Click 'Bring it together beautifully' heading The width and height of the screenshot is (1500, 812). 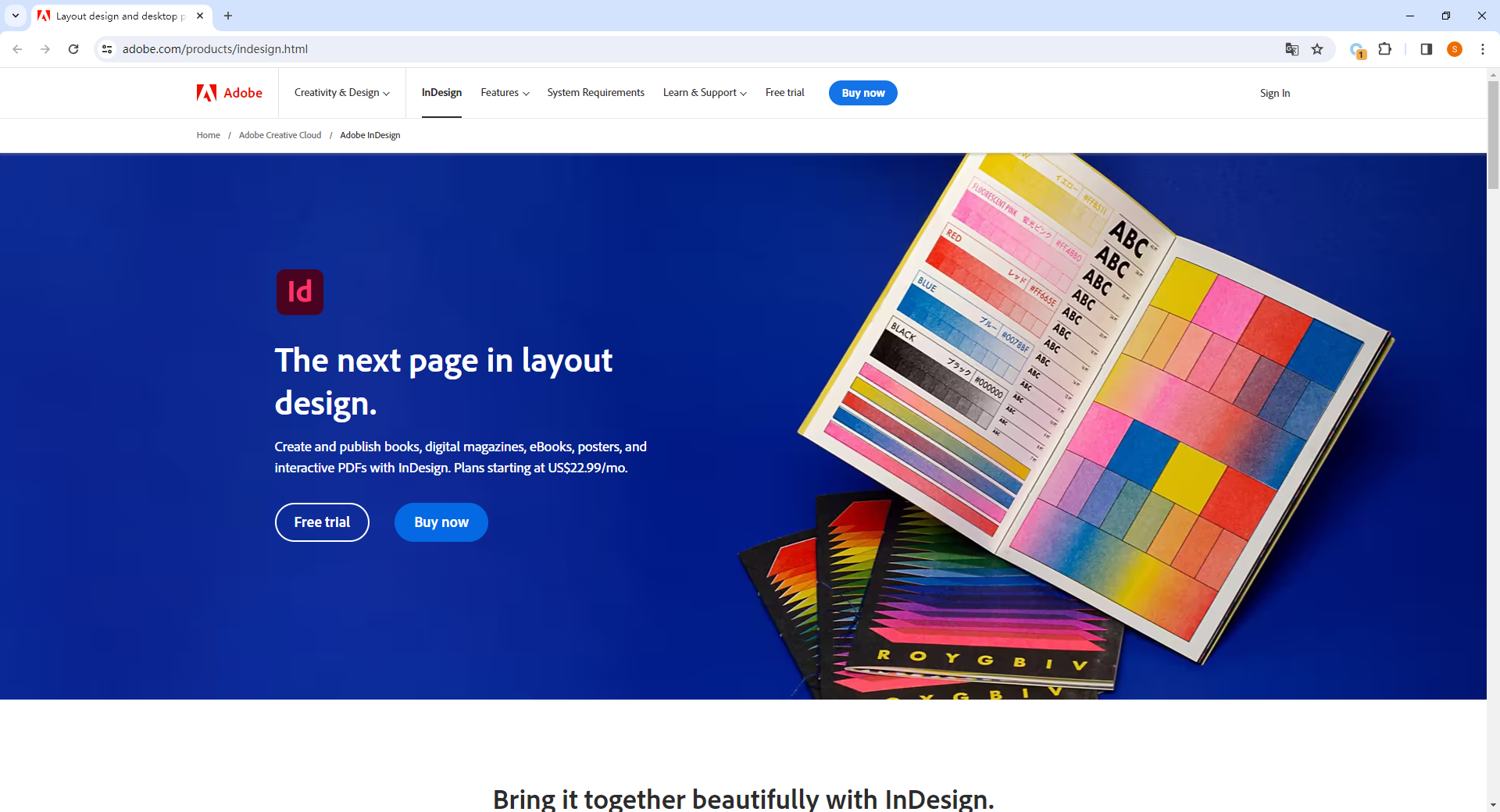point(743,799)
